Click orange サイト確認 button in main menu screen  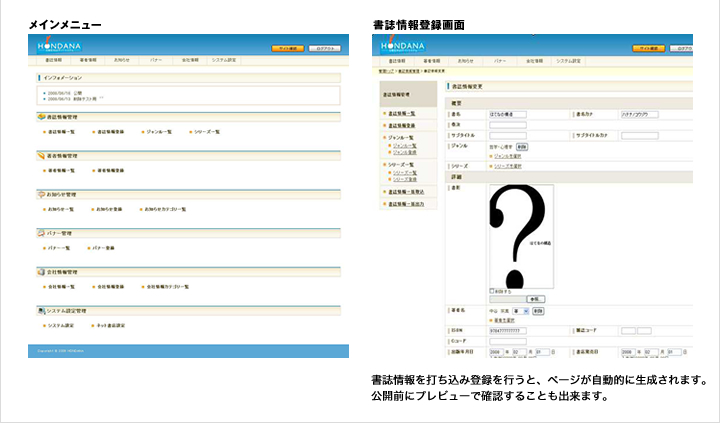pyautogui.click(x=288, y=48)
